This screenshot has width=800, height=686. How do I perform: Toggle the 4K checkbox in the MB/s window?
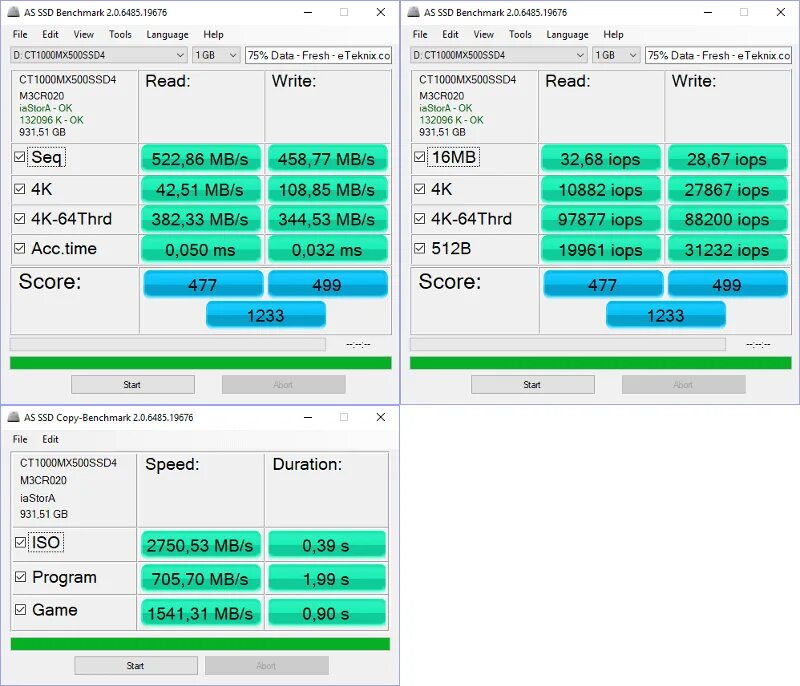tap(19, 189)
